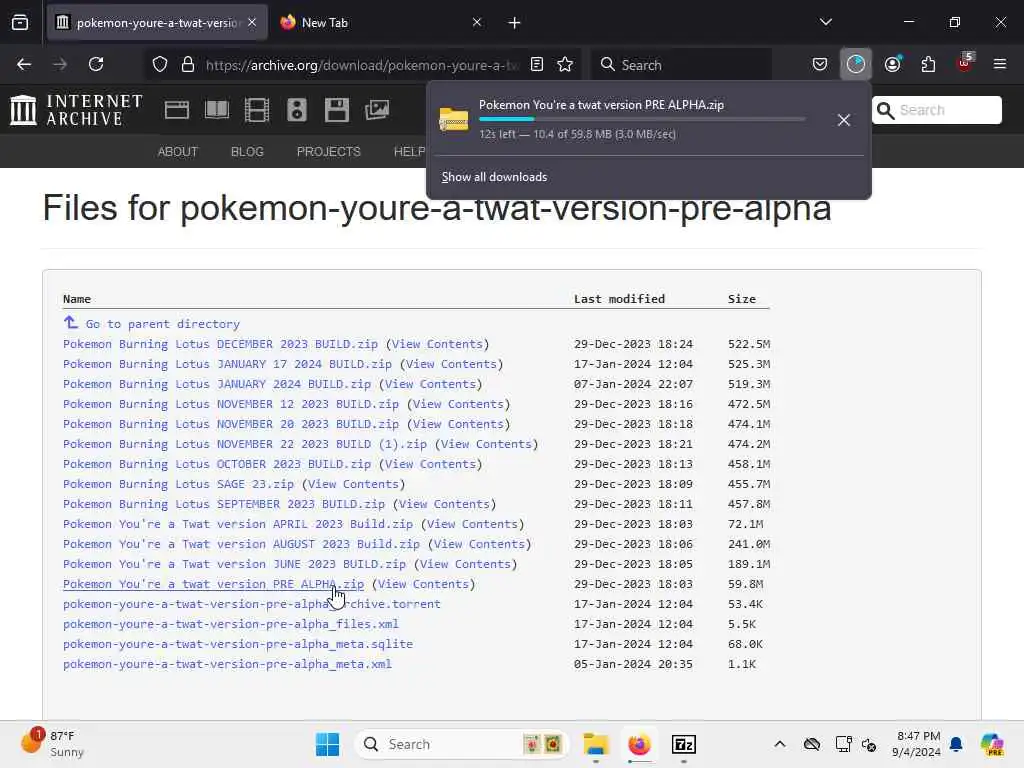Open weather widget 87°F Sunny
The width and height of the screenshot is (1024, 768).
coord(52,744)
